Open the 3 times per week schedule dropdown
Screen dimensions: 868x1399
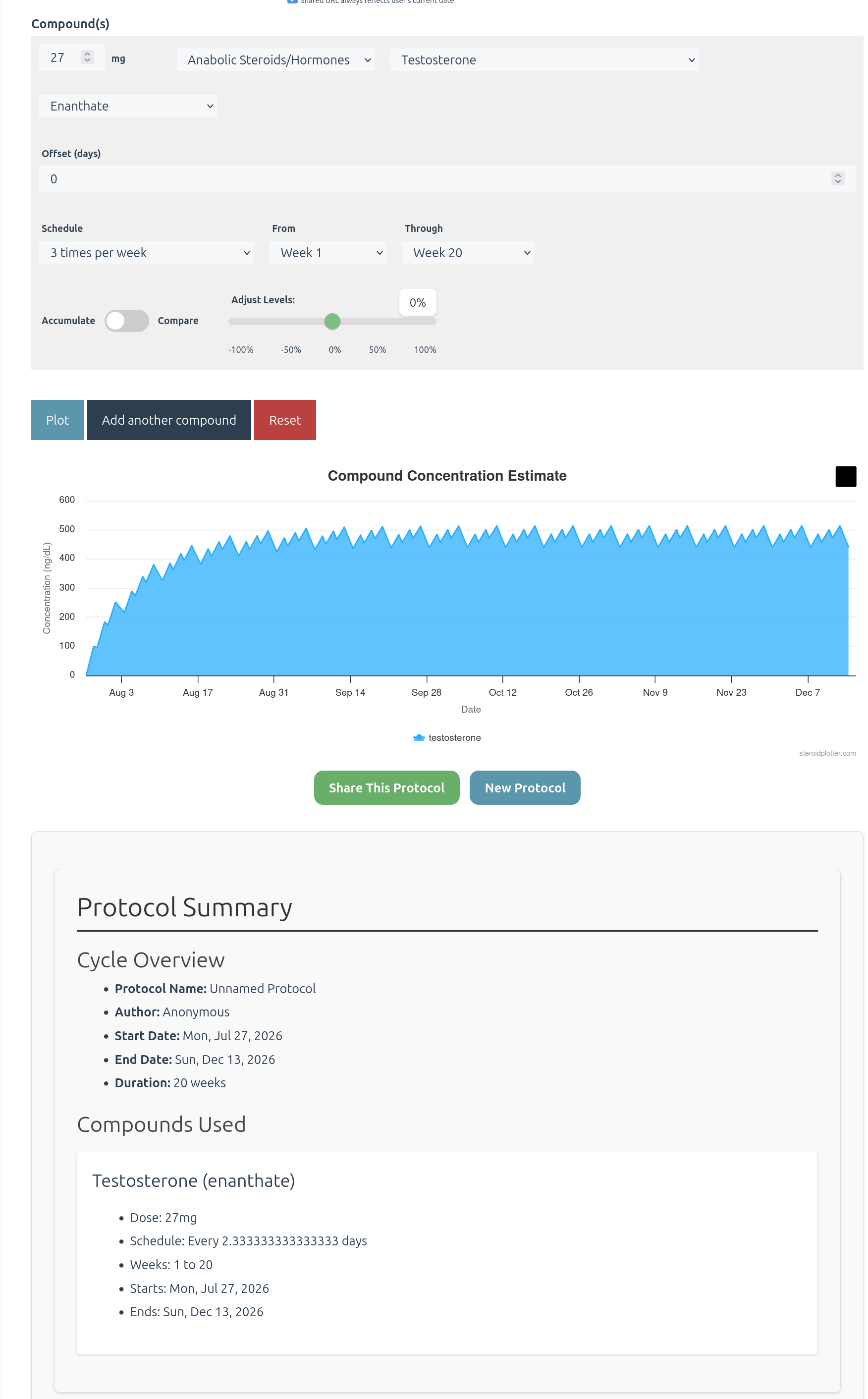(x=146, y=253)
